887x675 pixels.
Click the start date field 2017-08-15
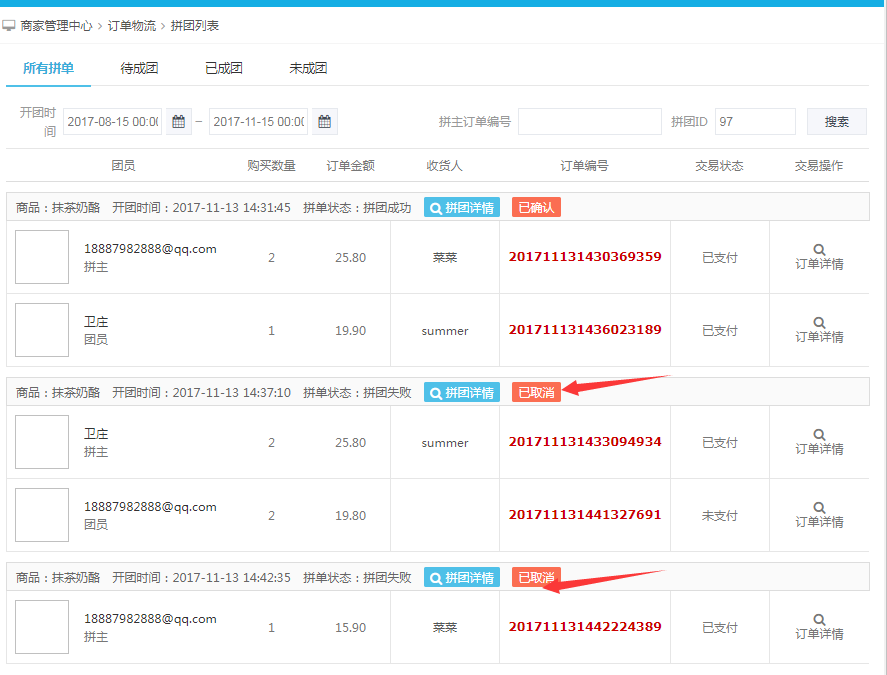112,122
